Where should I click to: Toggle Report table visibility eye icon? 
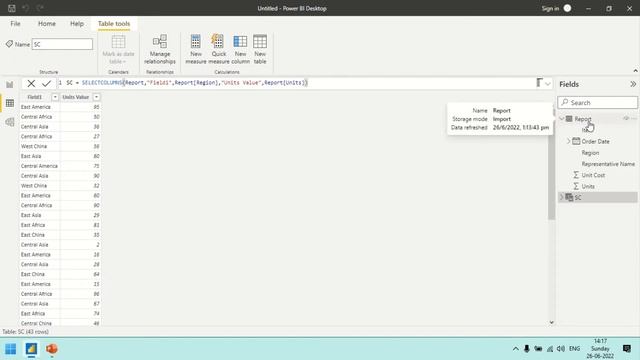pos(626,118)
